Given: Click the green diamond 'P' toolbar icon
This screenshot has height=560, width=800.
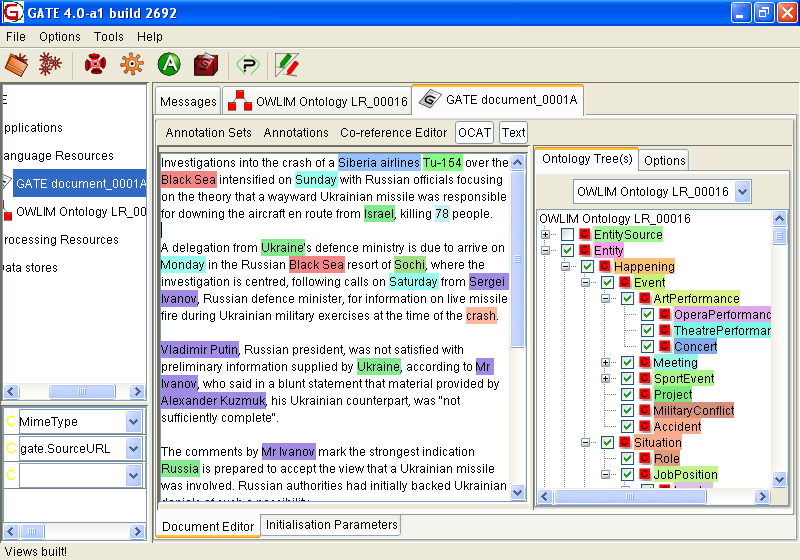Looking at the screenshot, I should pyautogui.click(x=247, y=65).
